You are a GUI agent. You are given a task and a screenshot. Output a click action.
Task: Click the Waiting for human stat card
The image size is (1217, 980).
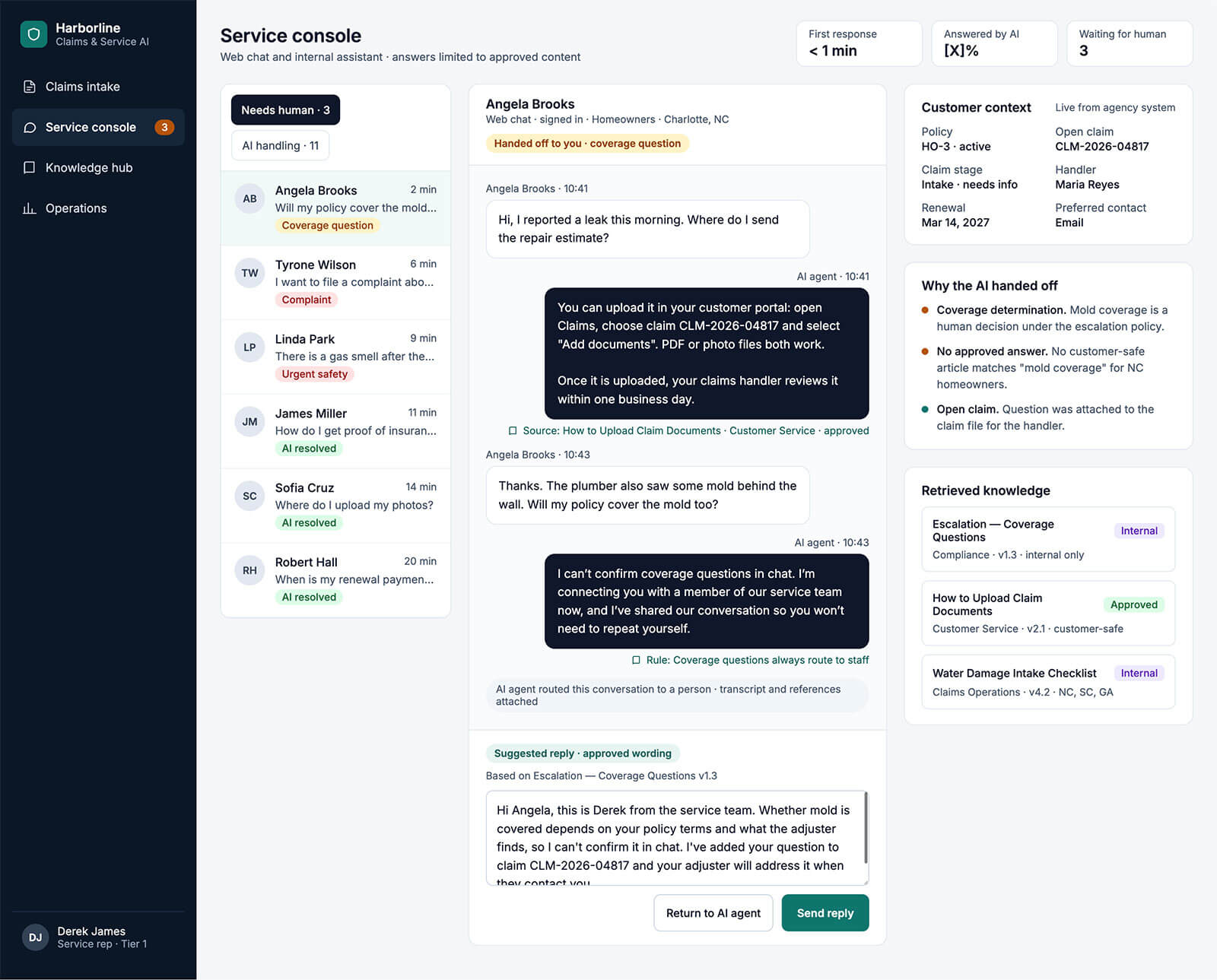tap(1130, 43)
